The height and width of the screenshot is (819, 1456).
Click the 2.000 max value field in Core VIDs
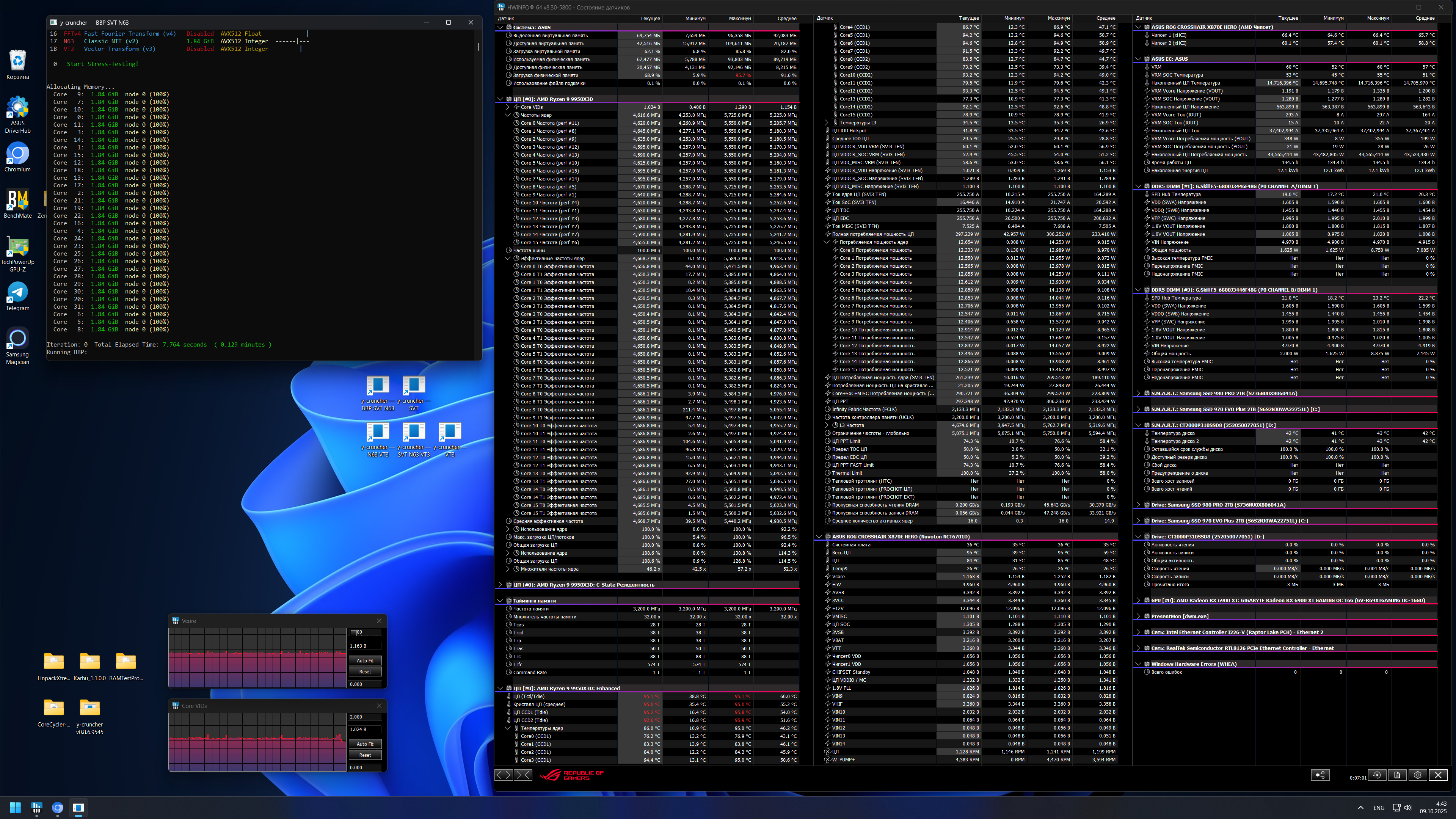point(364,717)
